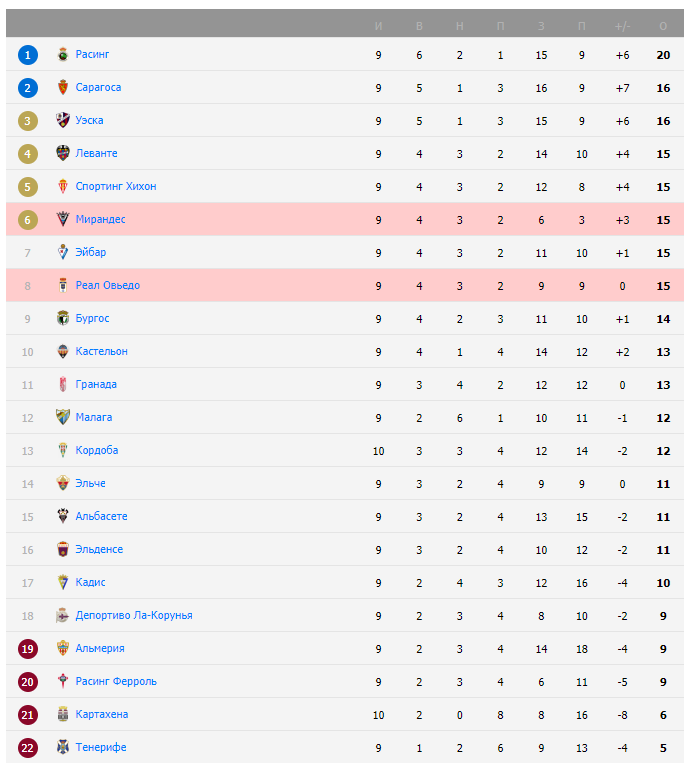Click the goal difference +/- column header
This screenshot has width=690, height=772.
[622, 25]
